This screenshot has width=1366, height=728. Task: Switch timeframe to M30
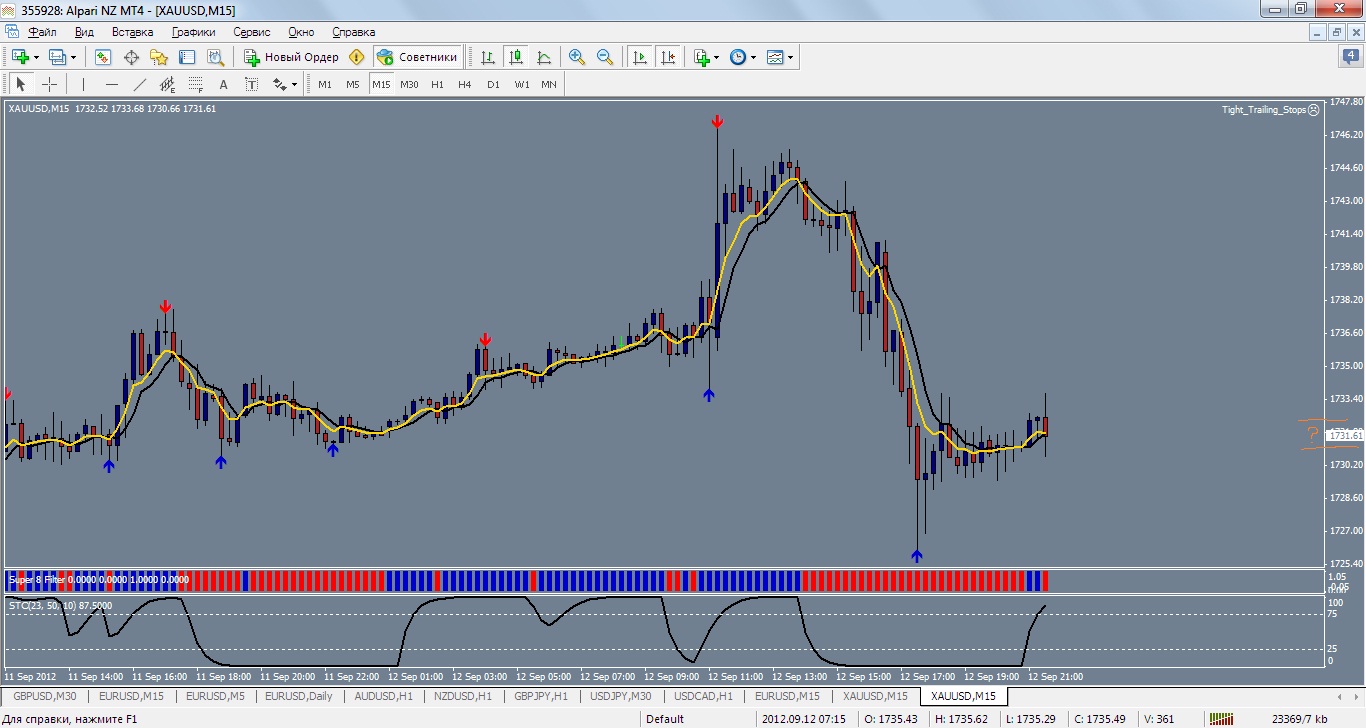409,84
